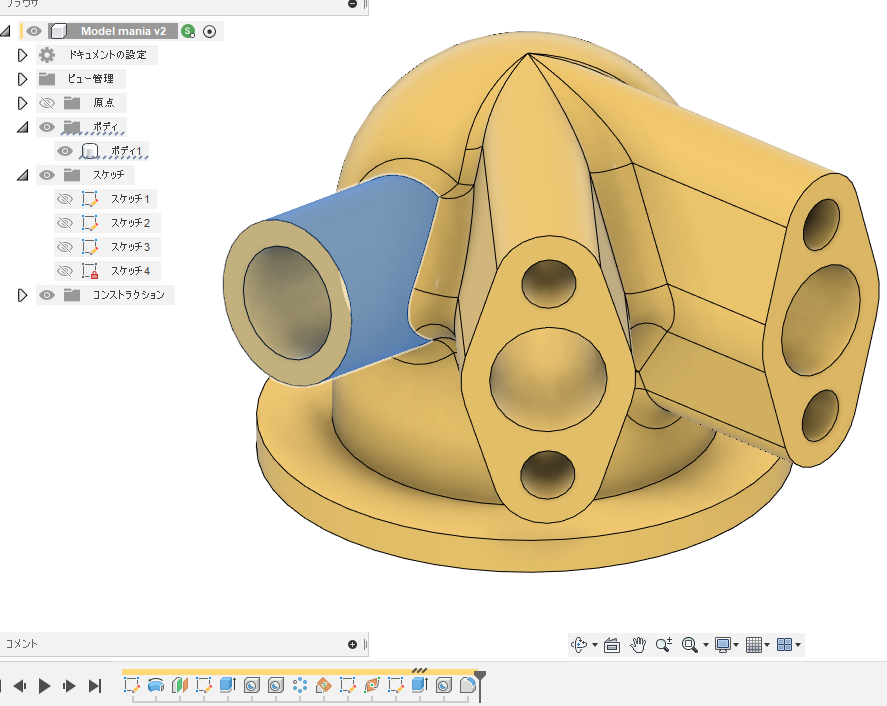
Task: Open the display settings dropdown arrow
Action: point(735,645)
